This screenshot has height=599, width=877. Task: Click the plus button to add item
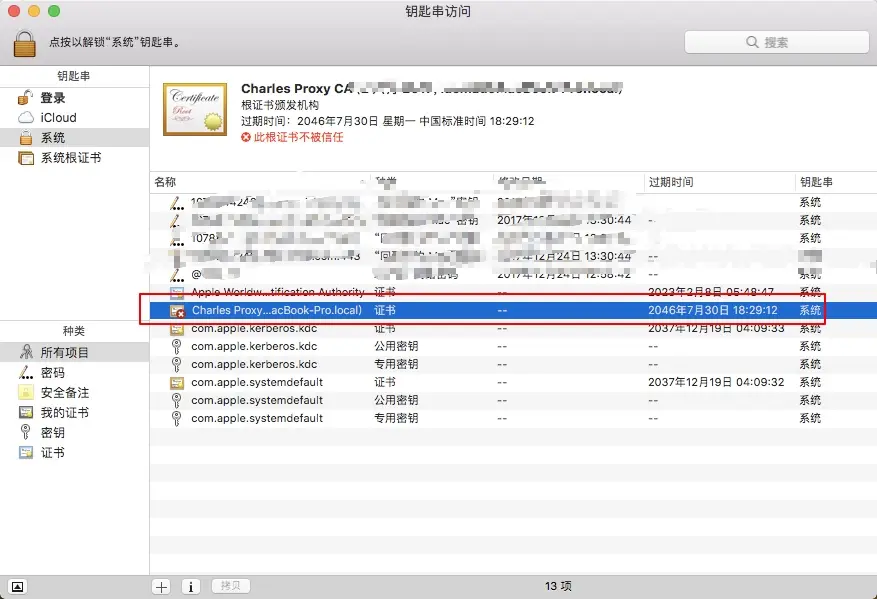(162, 587)
